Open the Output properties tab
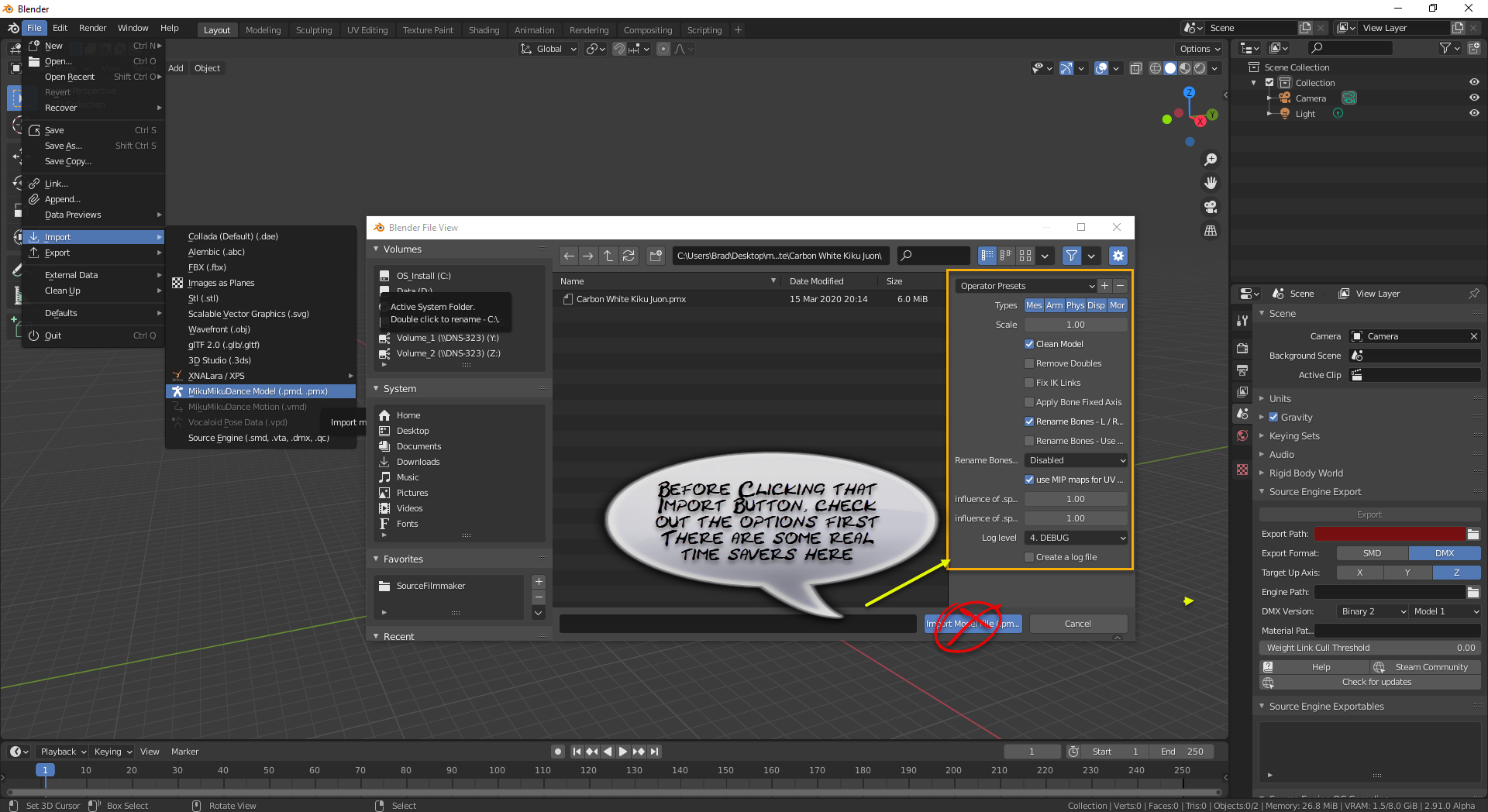This screenshot has width=1488, height=812. 1242,370
